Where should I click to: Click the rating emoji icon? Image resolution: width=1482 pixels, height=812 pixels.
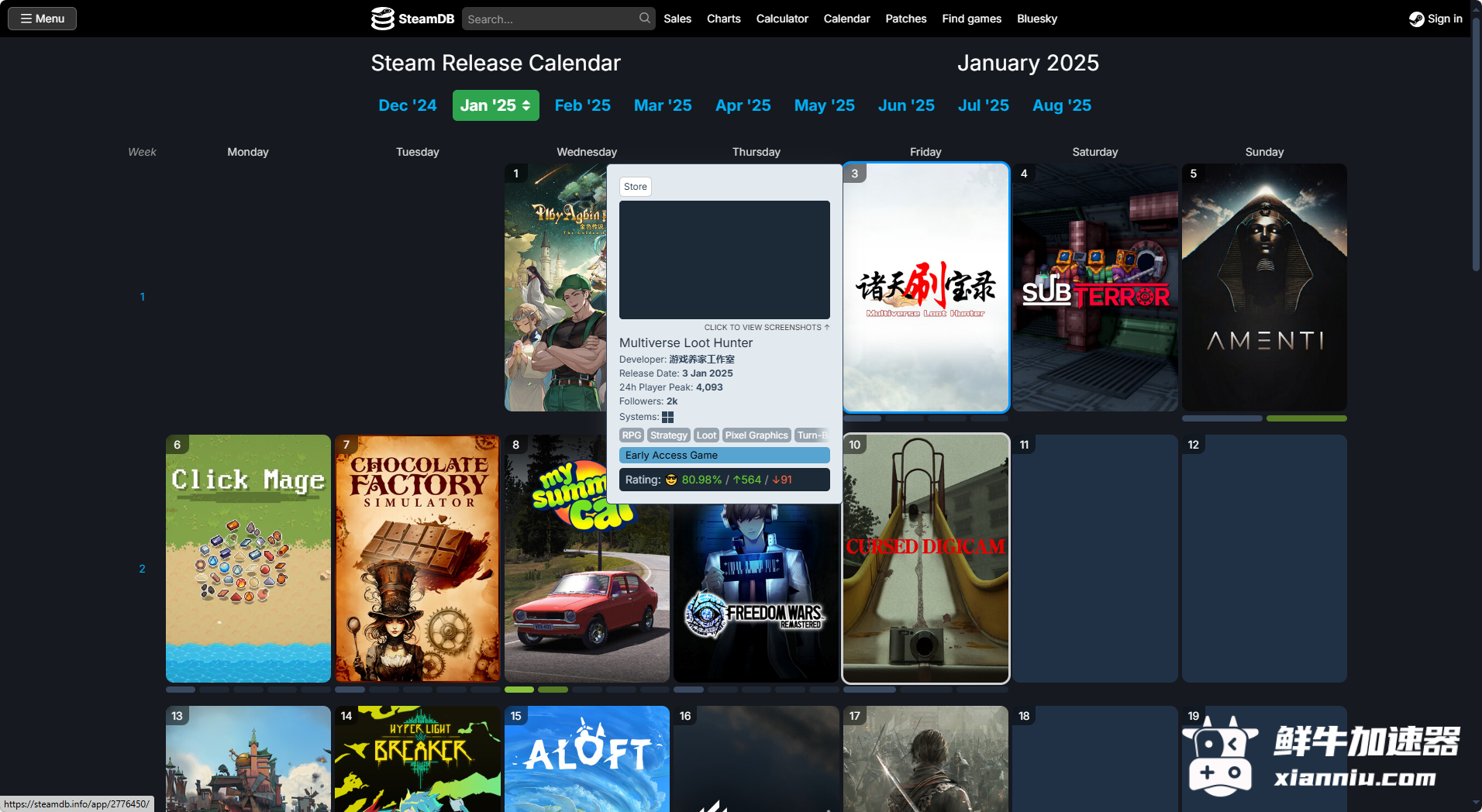pyautogui.click(x=671, y=480)
